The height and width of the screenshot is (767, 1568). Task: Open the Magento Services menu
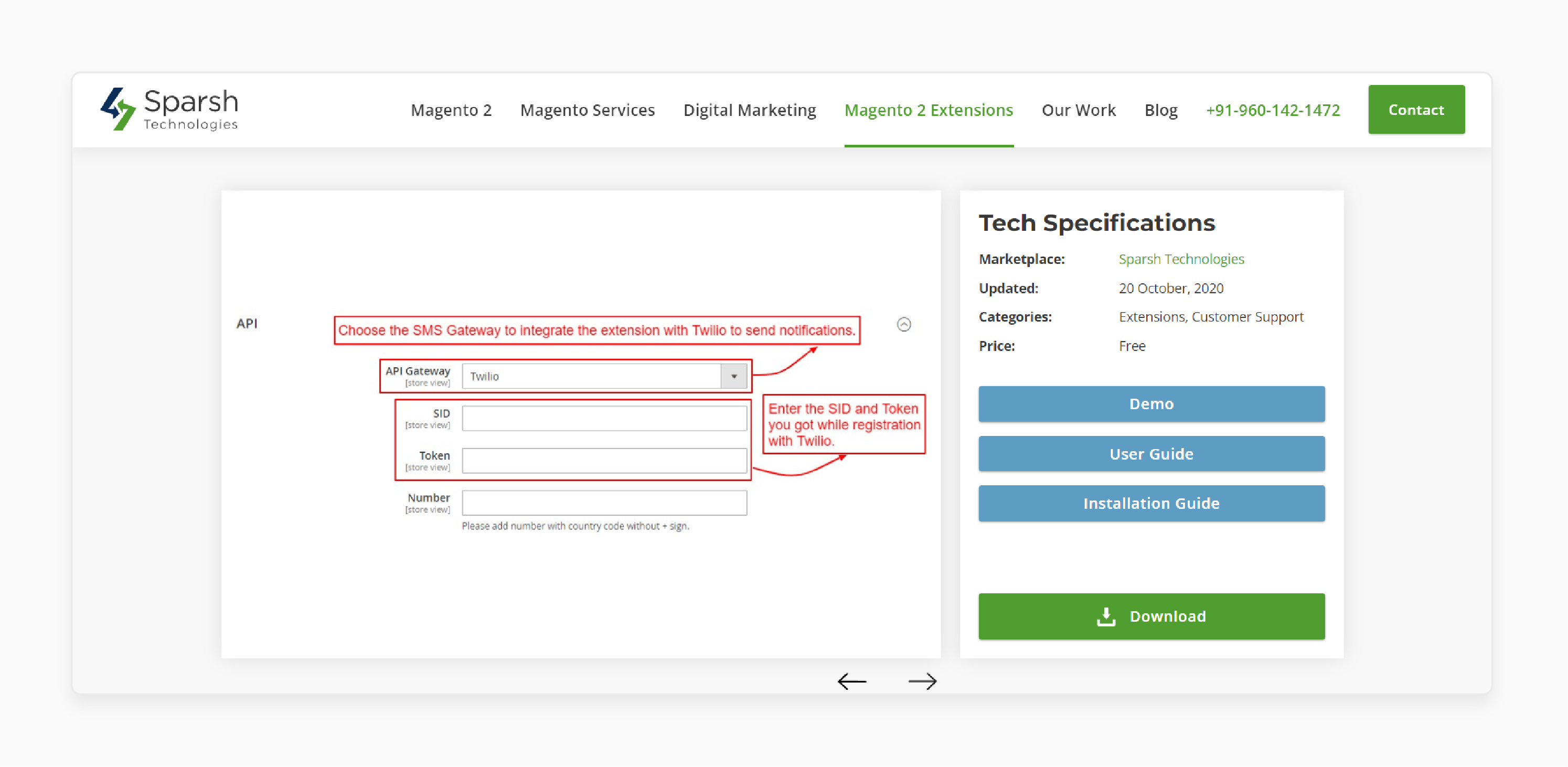588,110
